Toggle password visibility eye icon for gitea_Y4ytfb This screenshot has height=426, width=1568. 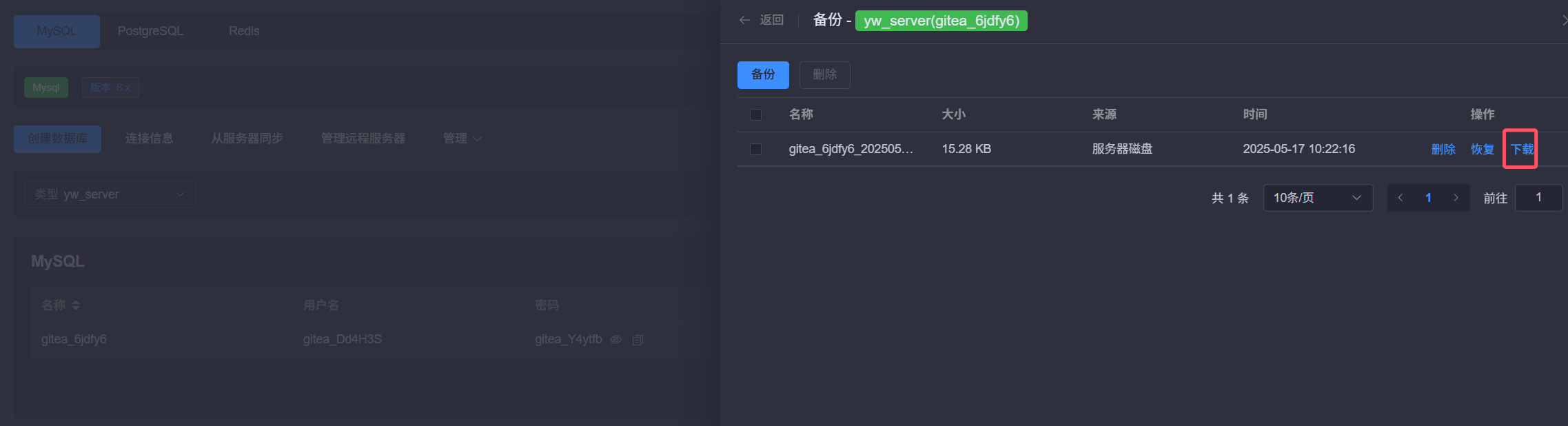tap(616, 340)
